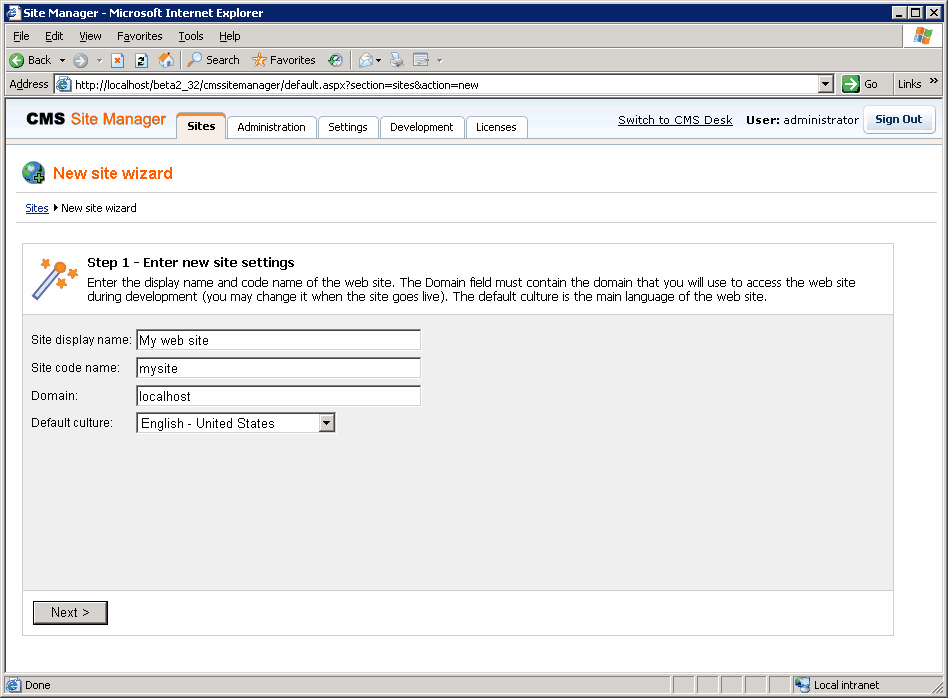This screenshot has width=948, height=698.
Task: Click the magic wand wizard icon
Action: [x=54, y=279]
